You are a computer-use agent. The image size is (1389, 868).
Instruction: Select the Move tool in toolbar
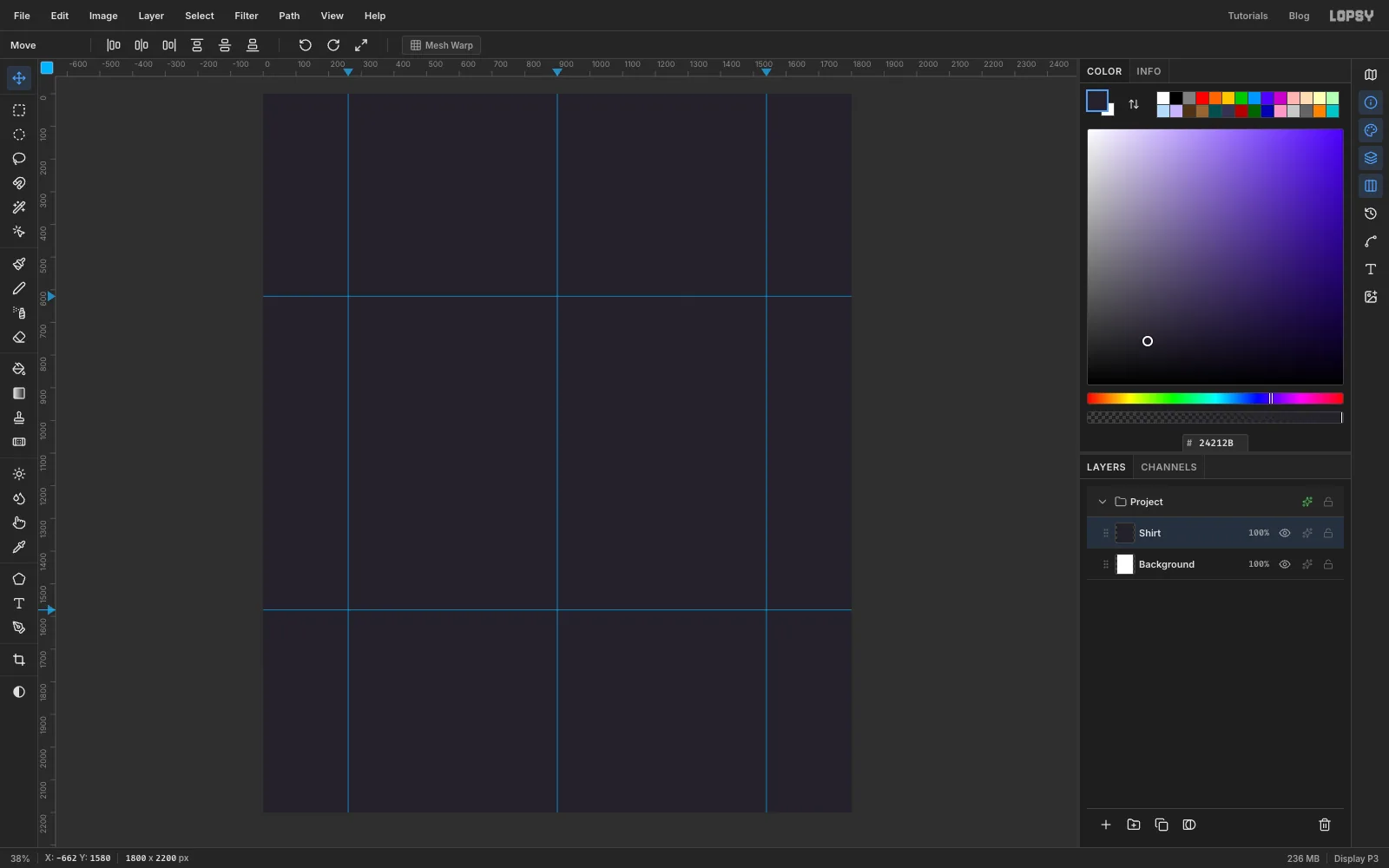tap(18, 78)
